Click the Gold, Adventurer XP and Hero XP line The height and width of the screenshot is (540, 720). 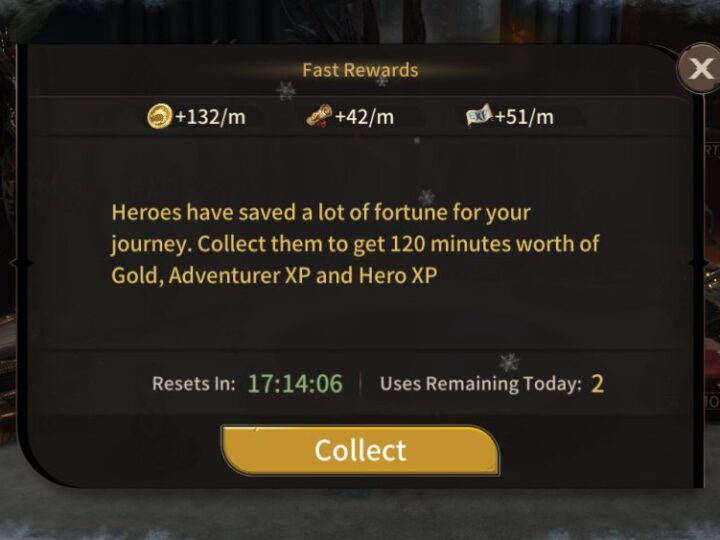click(274, 276)
